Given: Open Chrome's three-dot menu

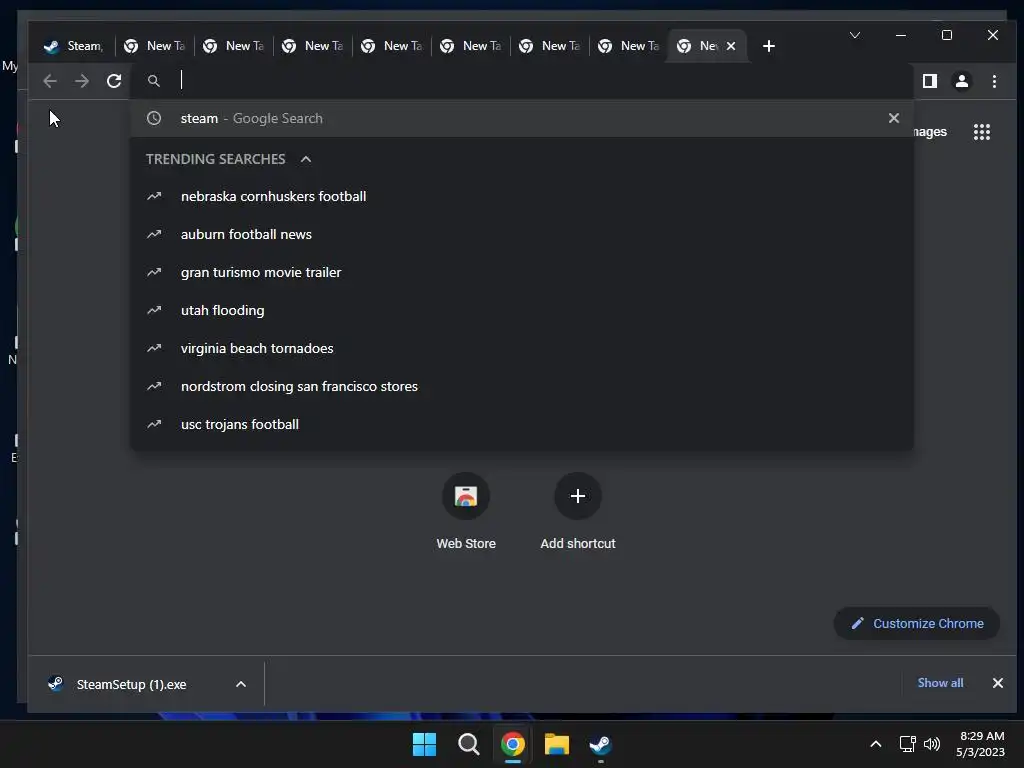Looking at the screenshot, I should [x=994, y=81].
